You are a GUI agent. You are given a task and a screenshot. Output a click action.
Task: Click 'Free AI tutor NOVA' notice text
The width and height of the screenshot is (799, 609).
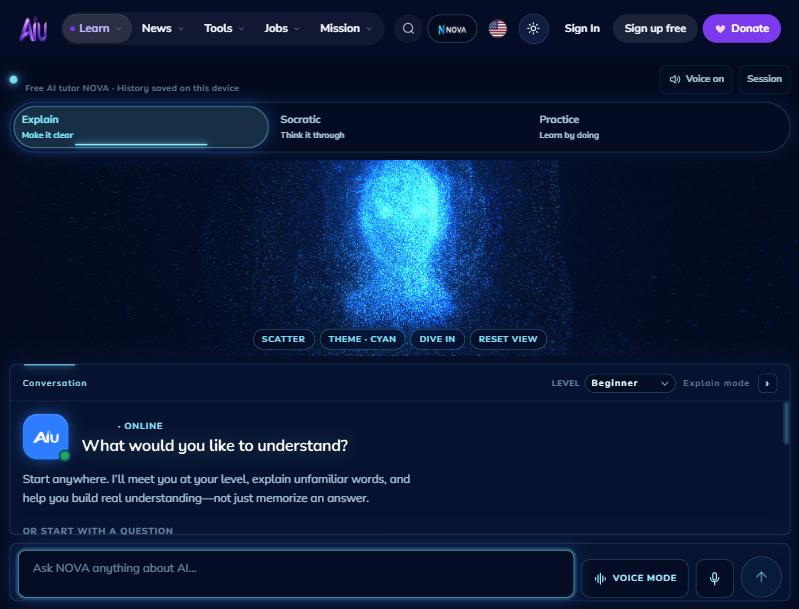pyautogui.click(x=132, y=88)
